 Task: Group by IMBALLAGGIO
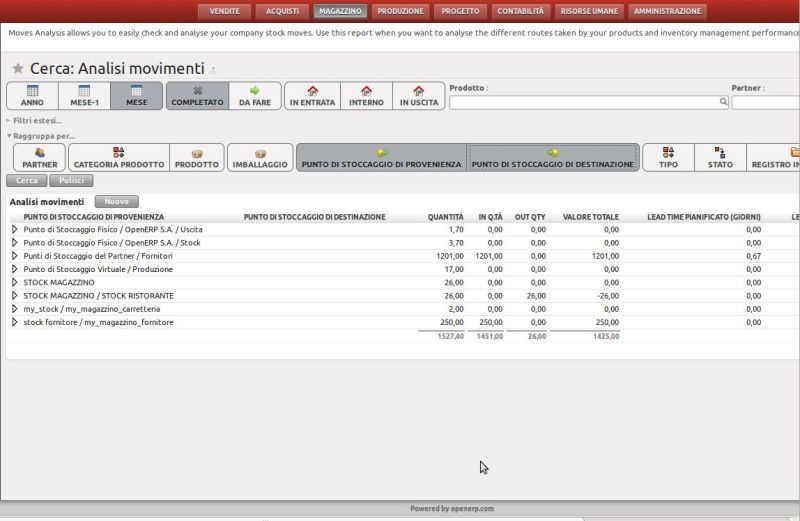260,158
